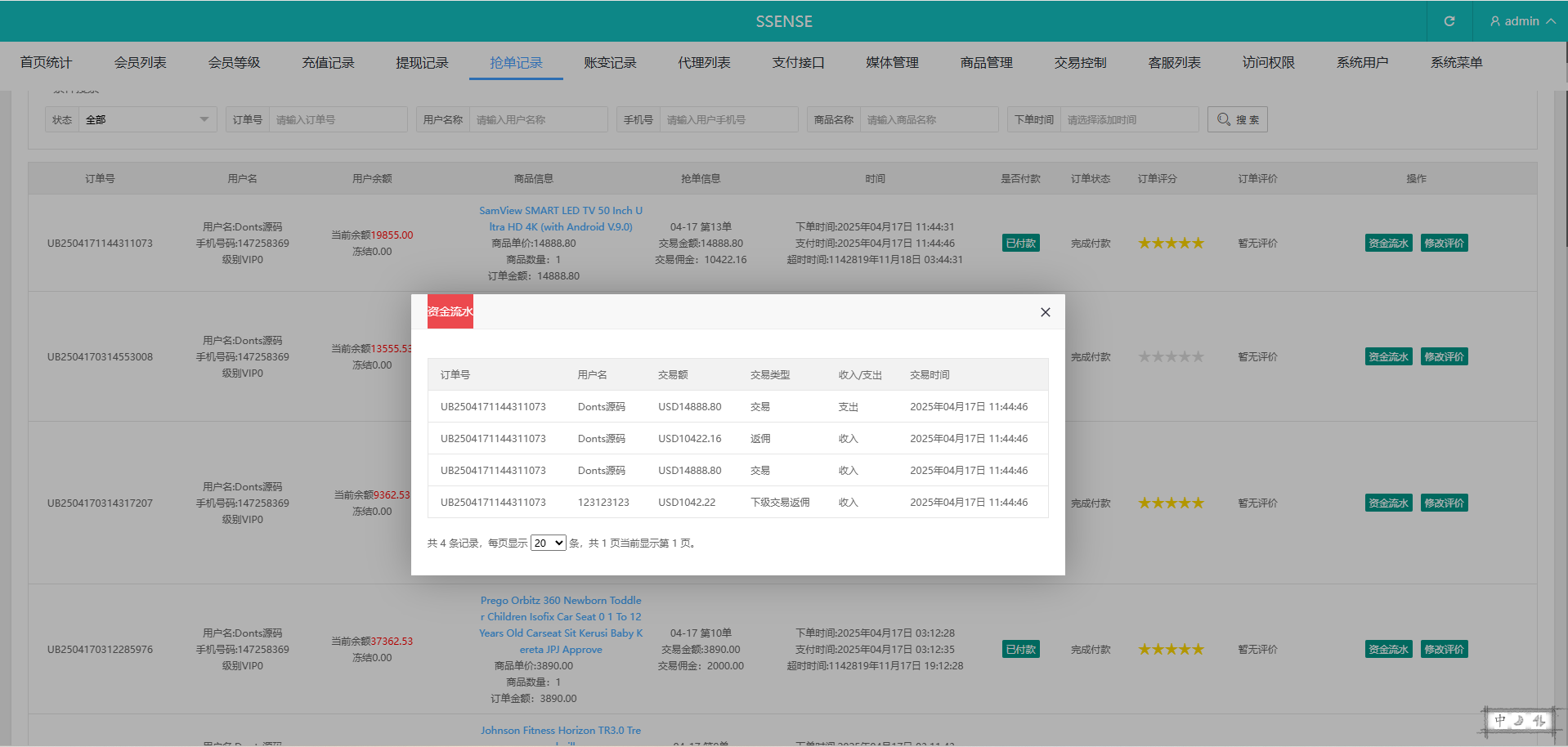Click star rating of order UB2504170312285976
This screenshot has height=747, width=1568.
click(1171, 649)
